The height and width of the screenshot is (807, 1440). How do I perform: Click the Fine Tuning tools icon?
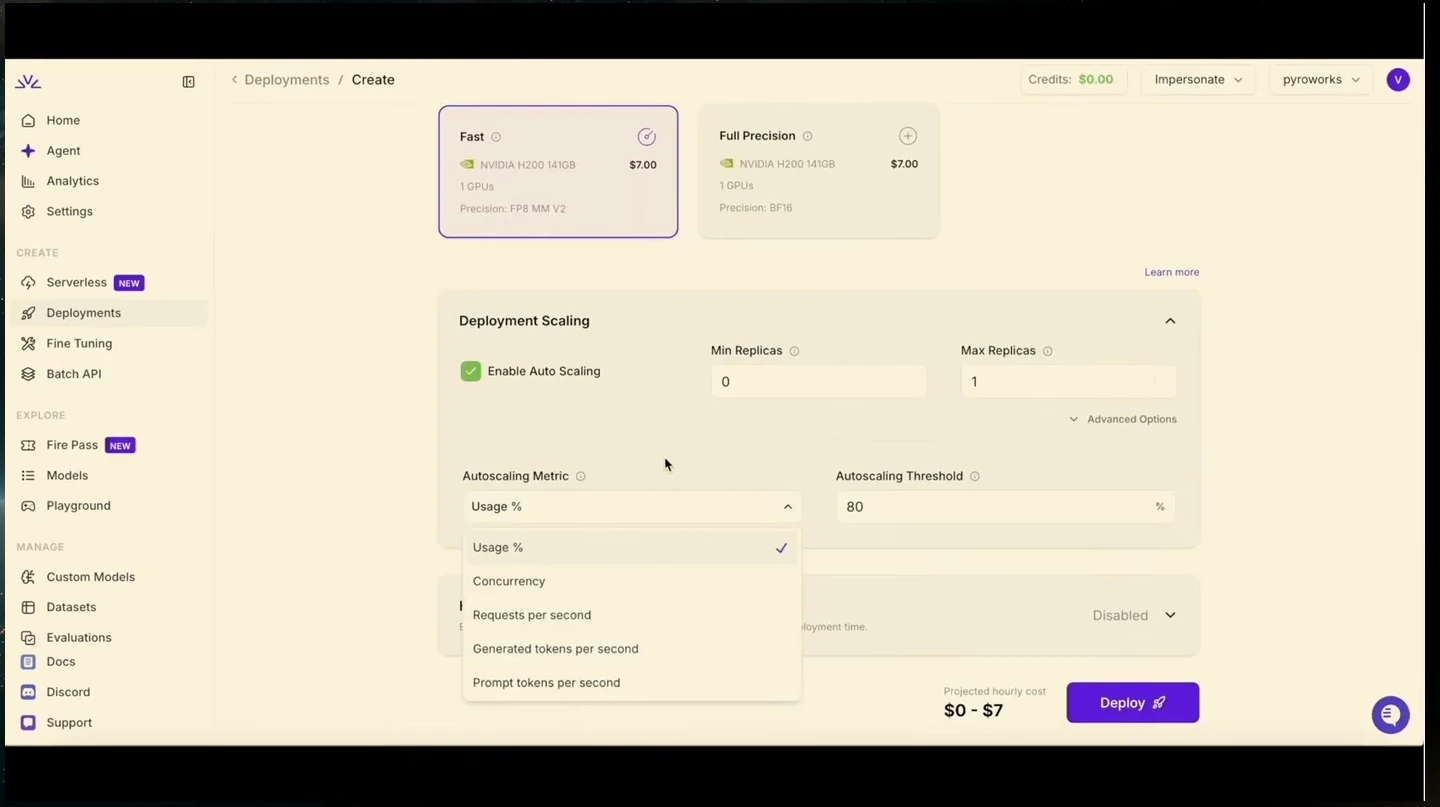(x=28, y=344)
